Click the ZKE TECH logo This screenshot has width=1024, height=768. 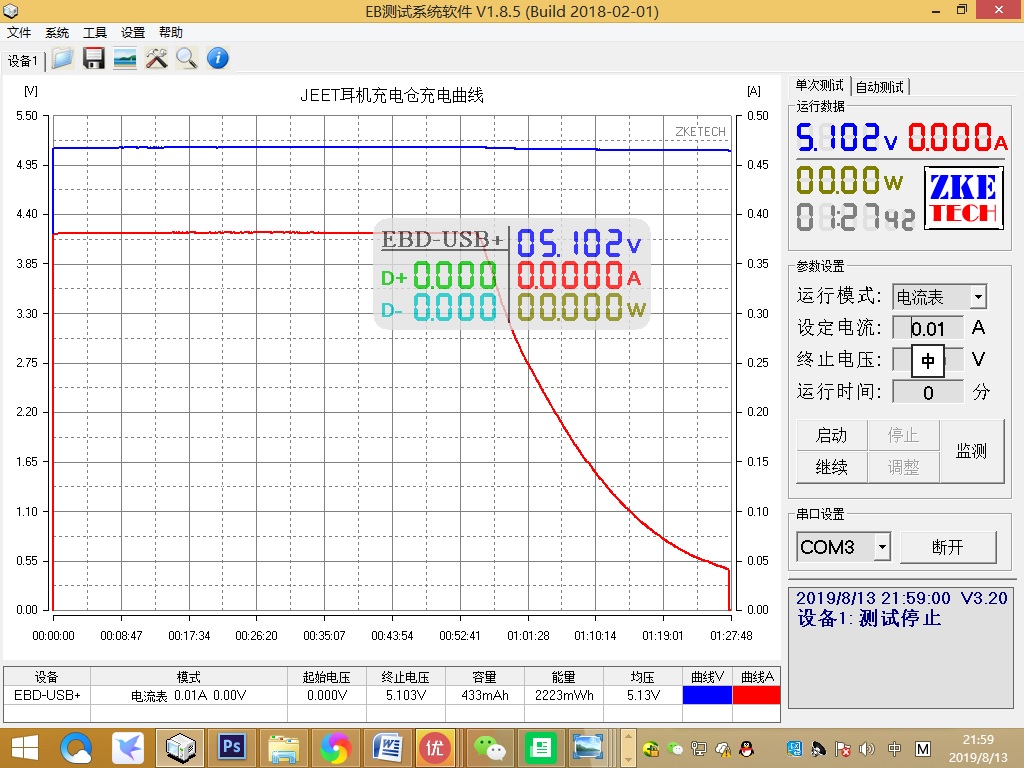pyautogui.click(x=963, y=198)
